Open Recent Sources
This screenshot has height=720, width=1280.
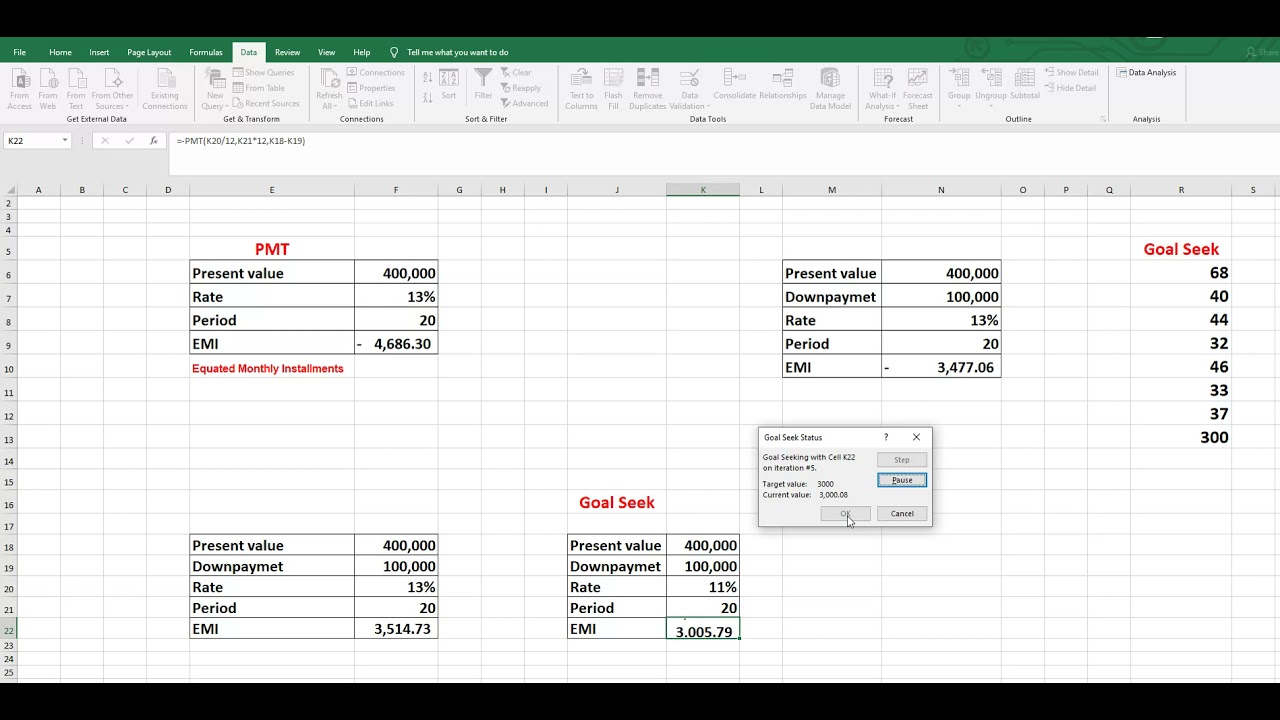[x=265, y=103]
